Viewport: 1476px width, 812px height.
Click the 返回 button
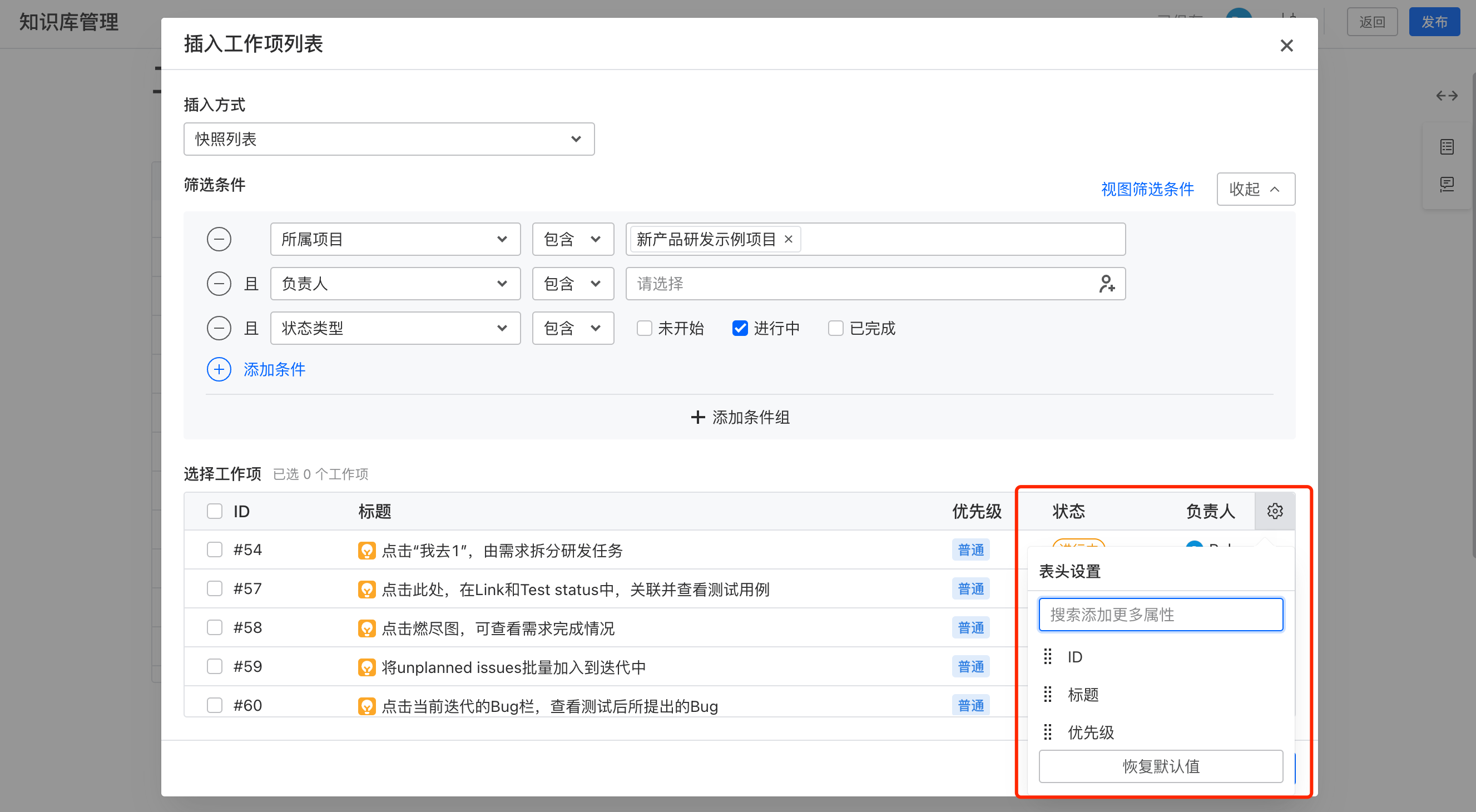point(1371,22)
